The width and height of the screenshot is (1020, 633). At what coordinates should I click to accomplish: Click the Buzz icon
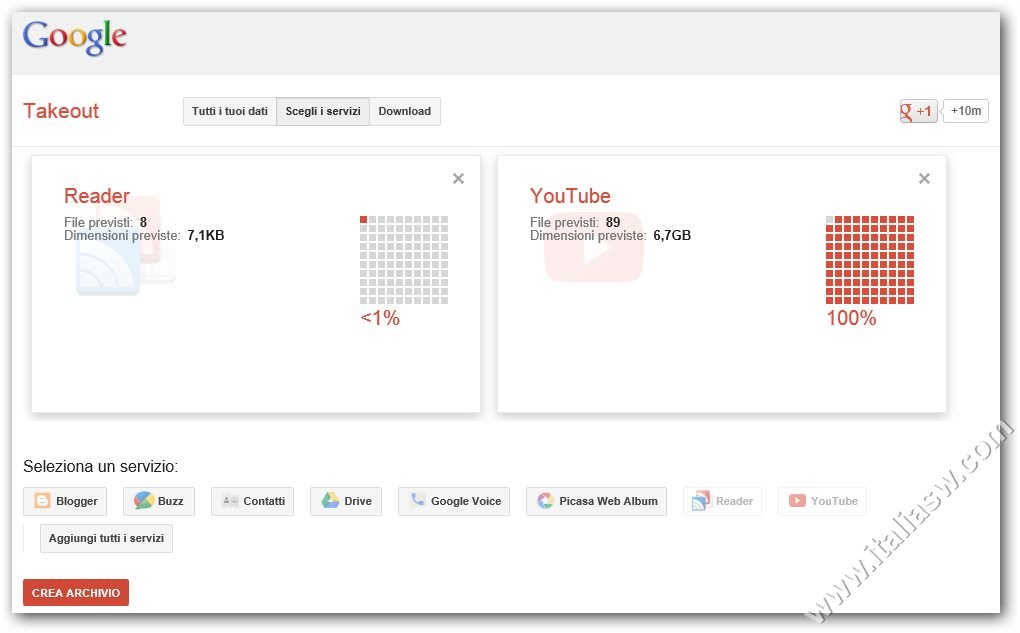point(144,500)
